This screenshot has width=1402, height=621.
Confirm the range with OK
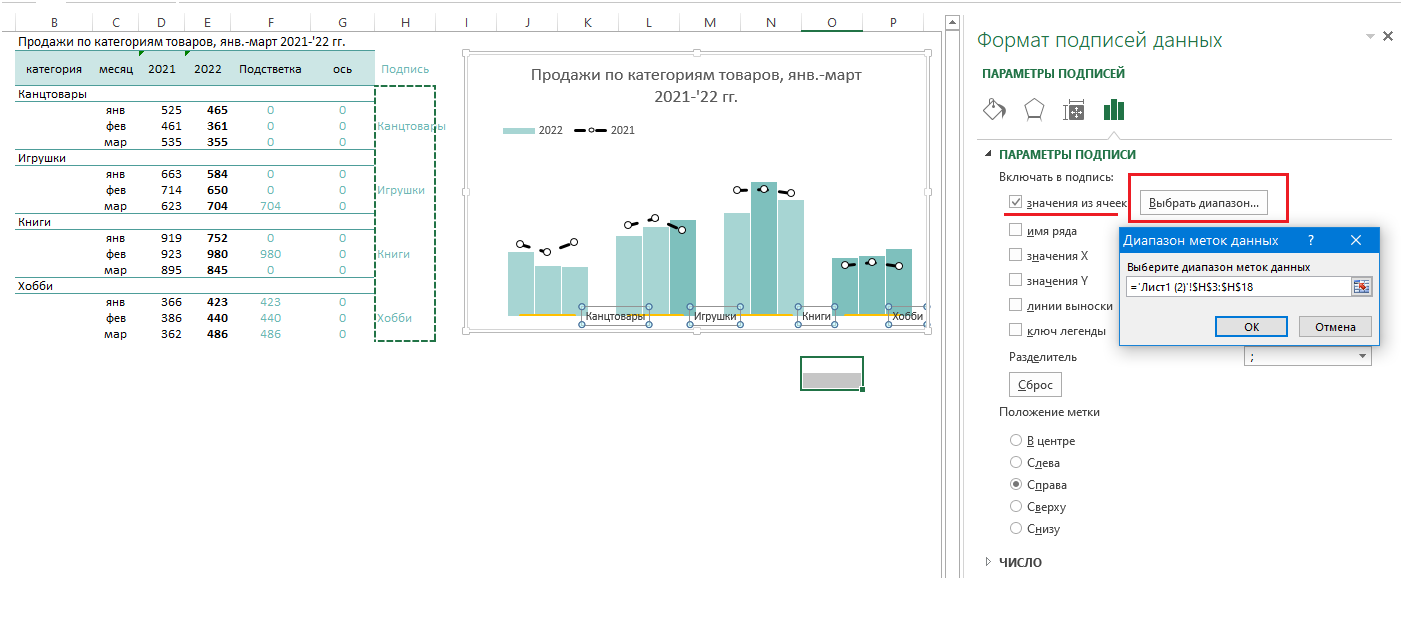[x=1251, y=327]
